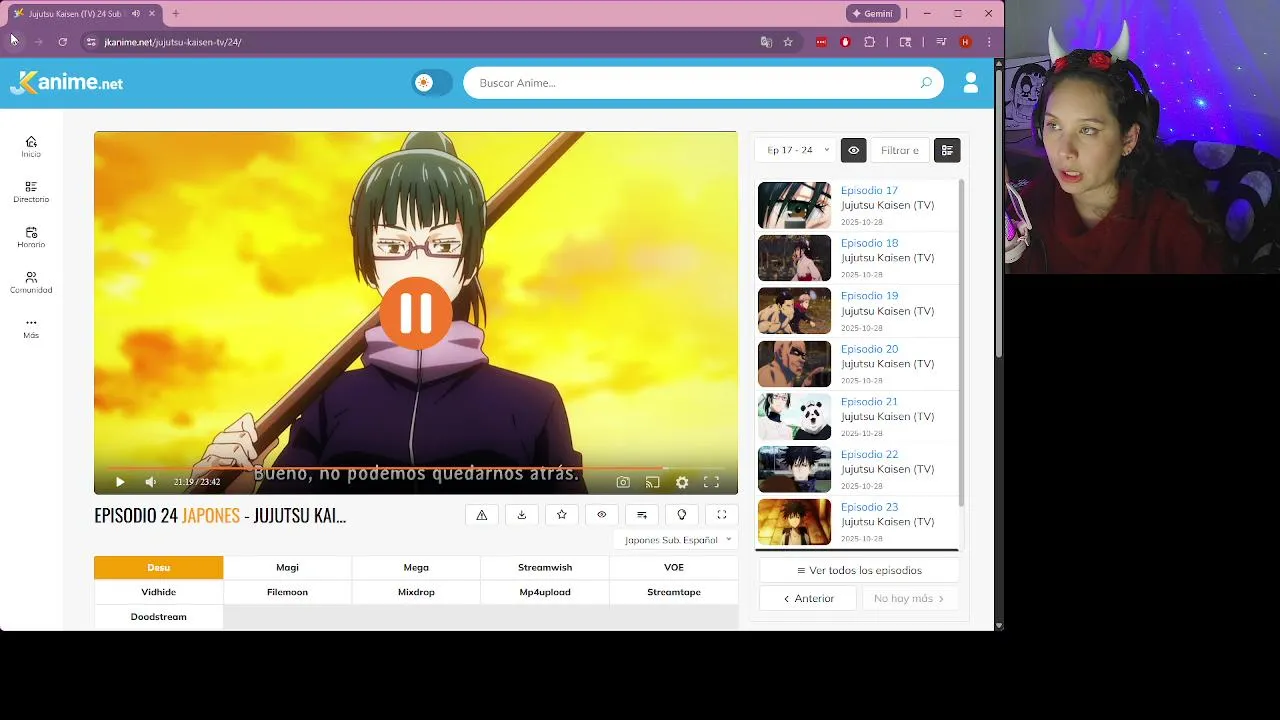Viewport: 1280px width, 720px height.
Task: Open Horario in the sidebar
Action: [31, 237]
